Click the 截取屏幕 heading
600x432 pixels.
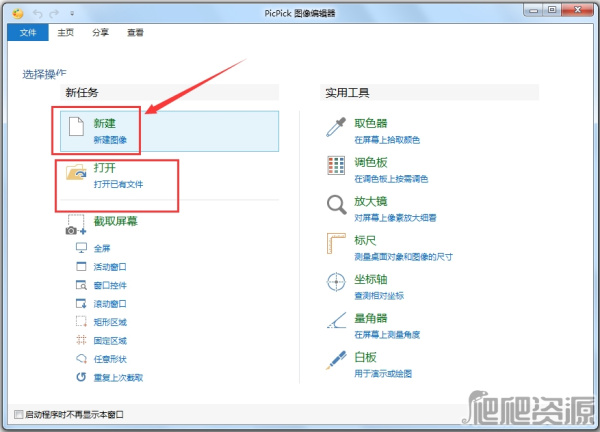coord(116,221)
